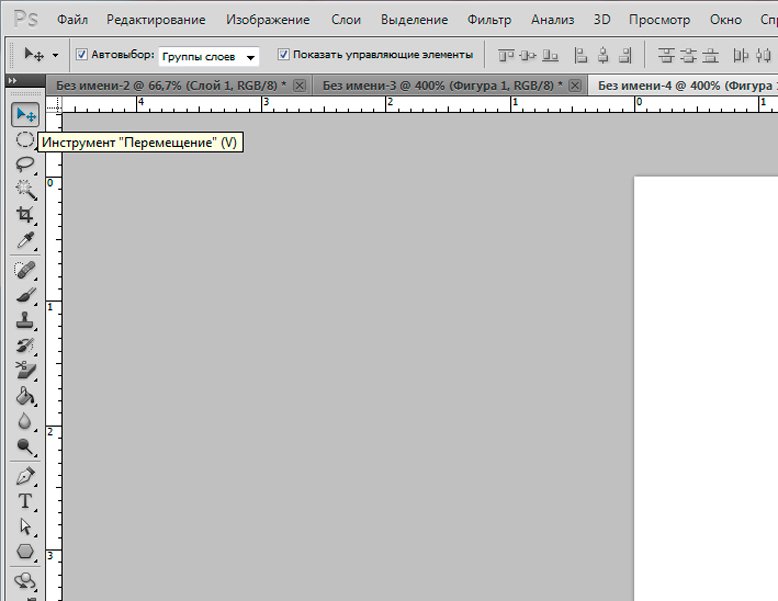Viewport: 778px width, 601px height.
Task: Select the Elliptical Marquee tool
Action: point(25,140)
